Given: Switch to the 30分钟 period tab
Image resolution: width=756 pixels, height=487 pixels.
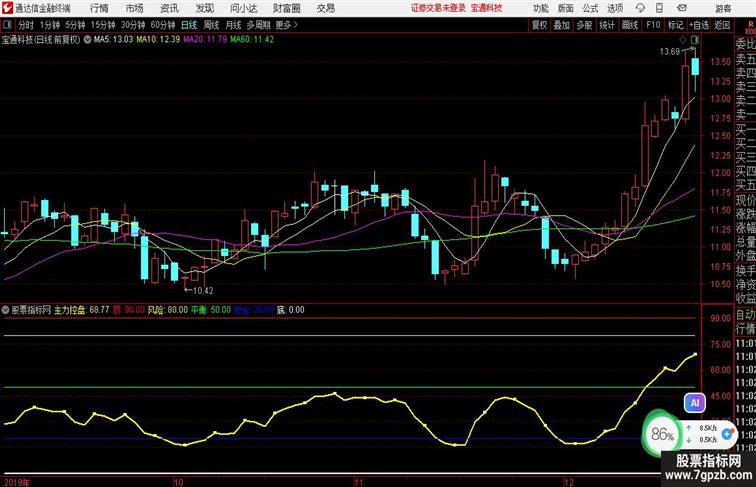Looking at the screenshot, I should tap(133, 25).
